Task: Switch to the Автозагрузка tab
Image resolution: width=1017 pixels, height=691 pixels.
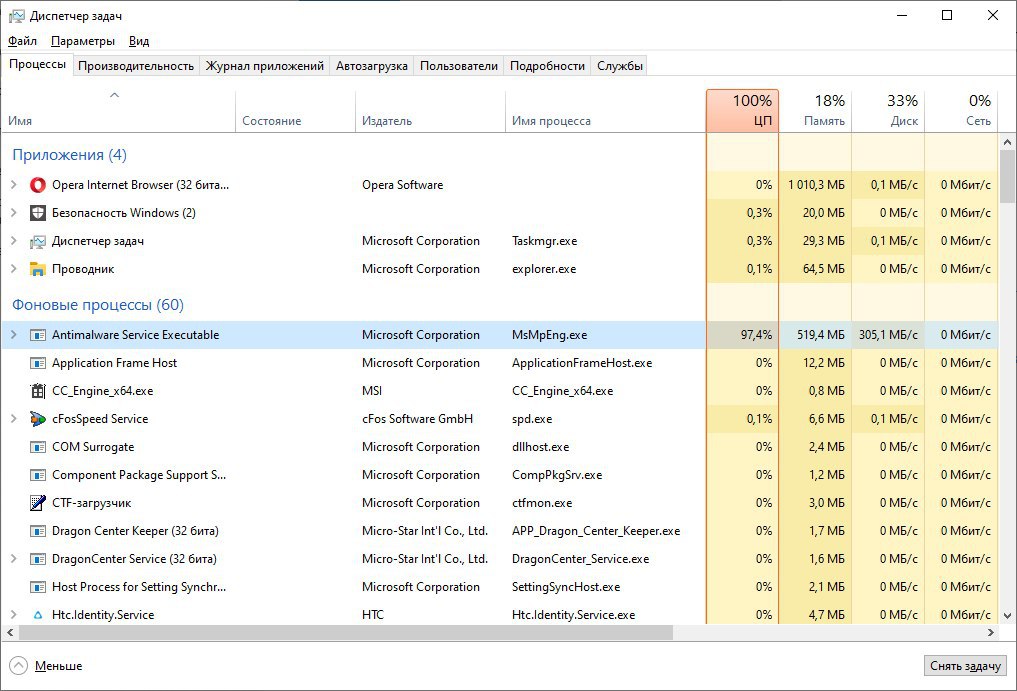Action: (372, 66)
